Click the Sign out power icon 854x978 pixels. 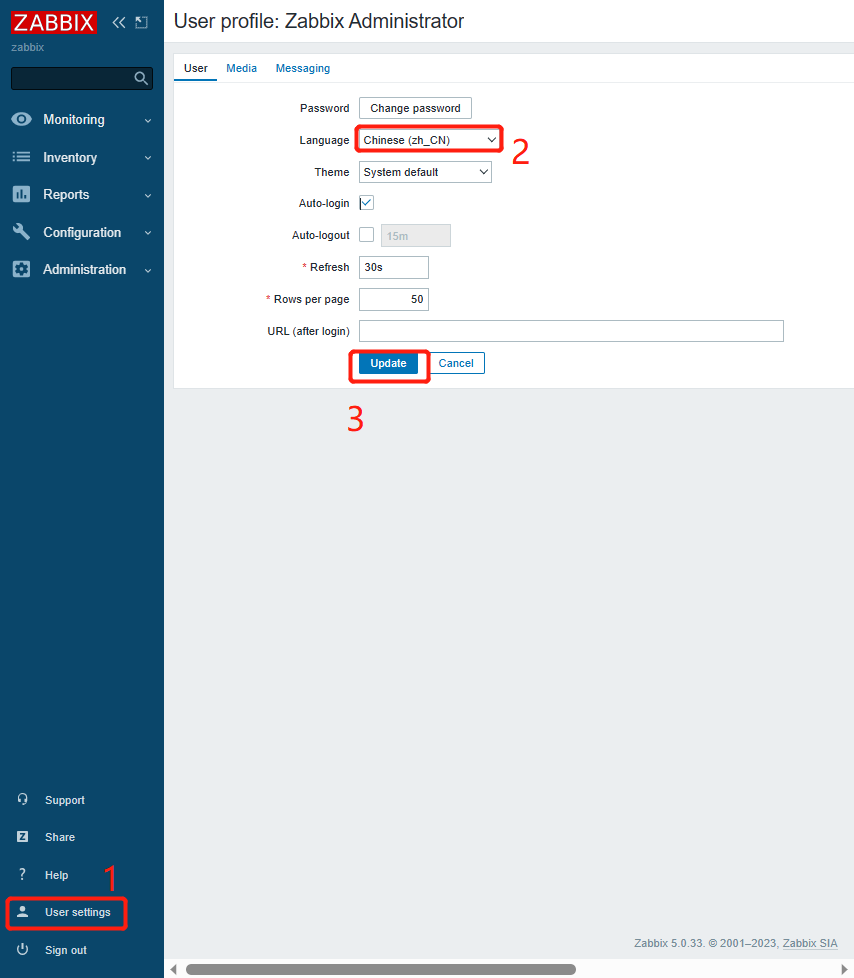click(22, 949)
